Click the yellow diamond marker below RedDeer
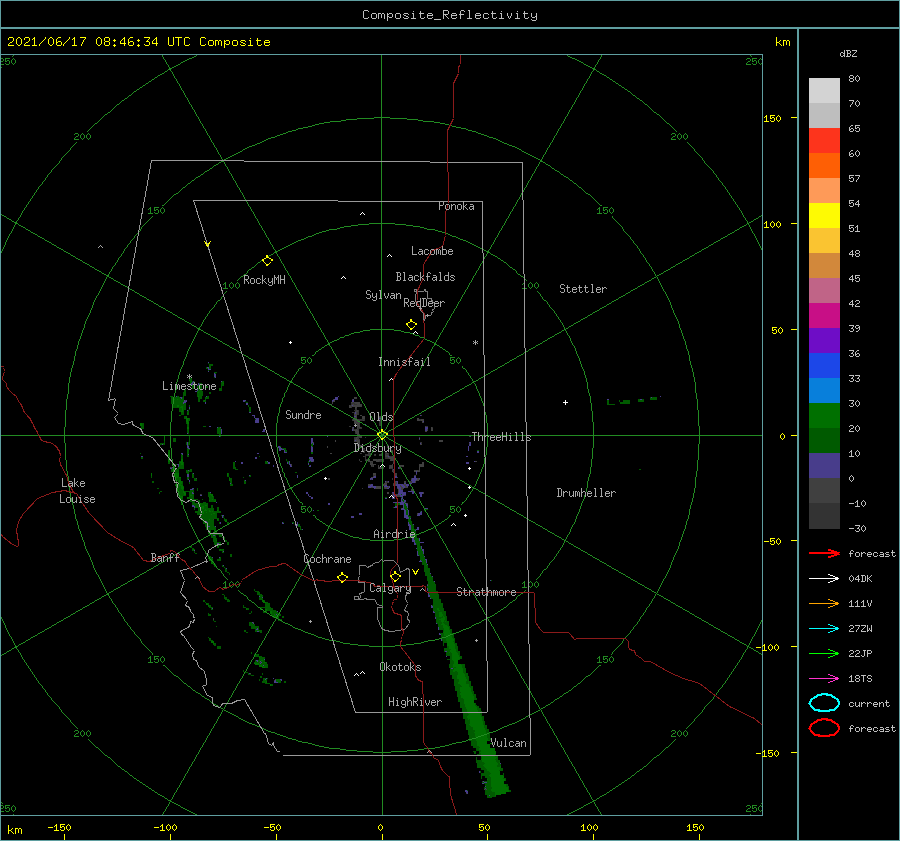This screenshot has width=900, height=841. (x=412, y=325)
